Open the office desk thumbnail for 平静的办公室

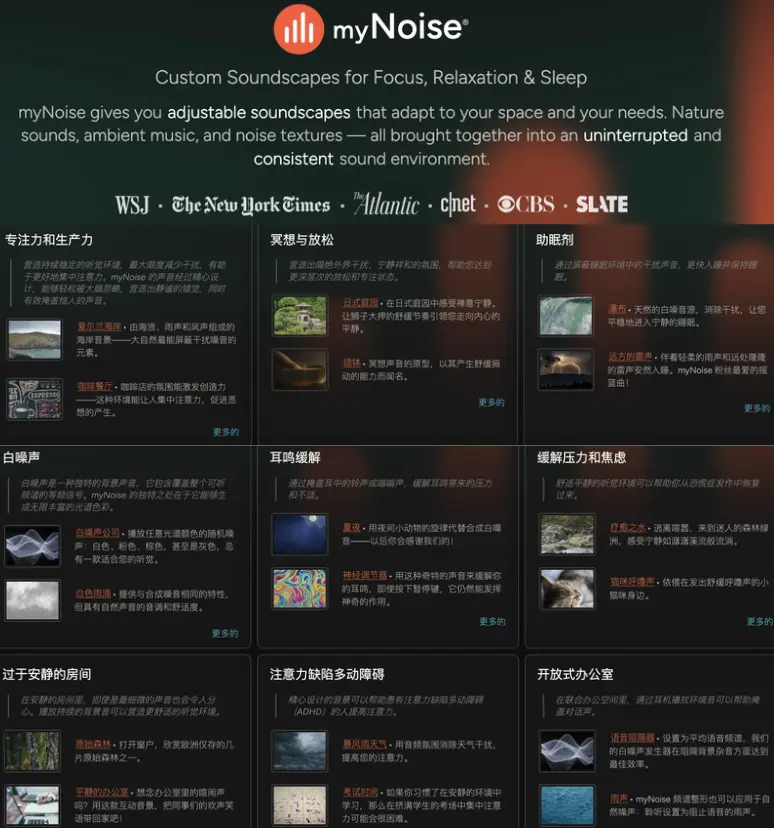pos(33,806)
